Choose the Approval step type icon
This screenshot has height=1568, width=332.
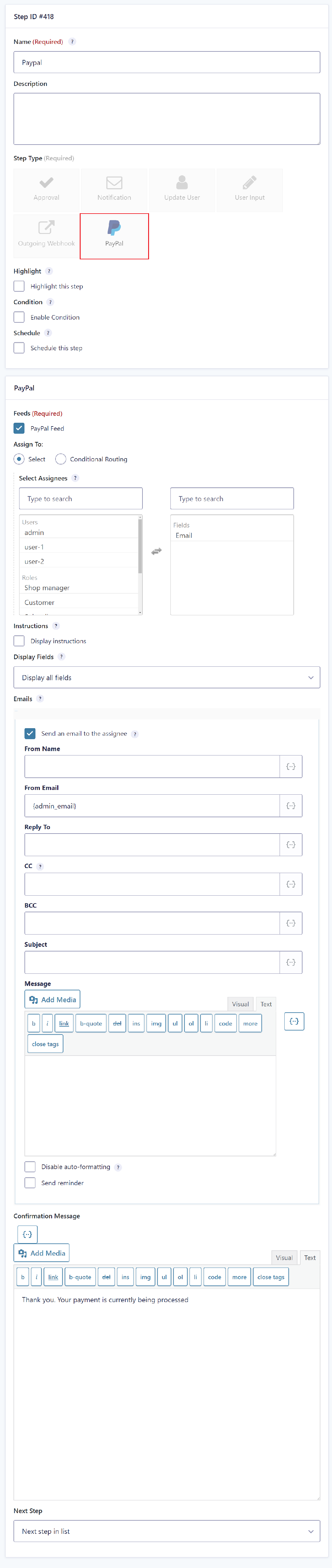pos(46,182)
